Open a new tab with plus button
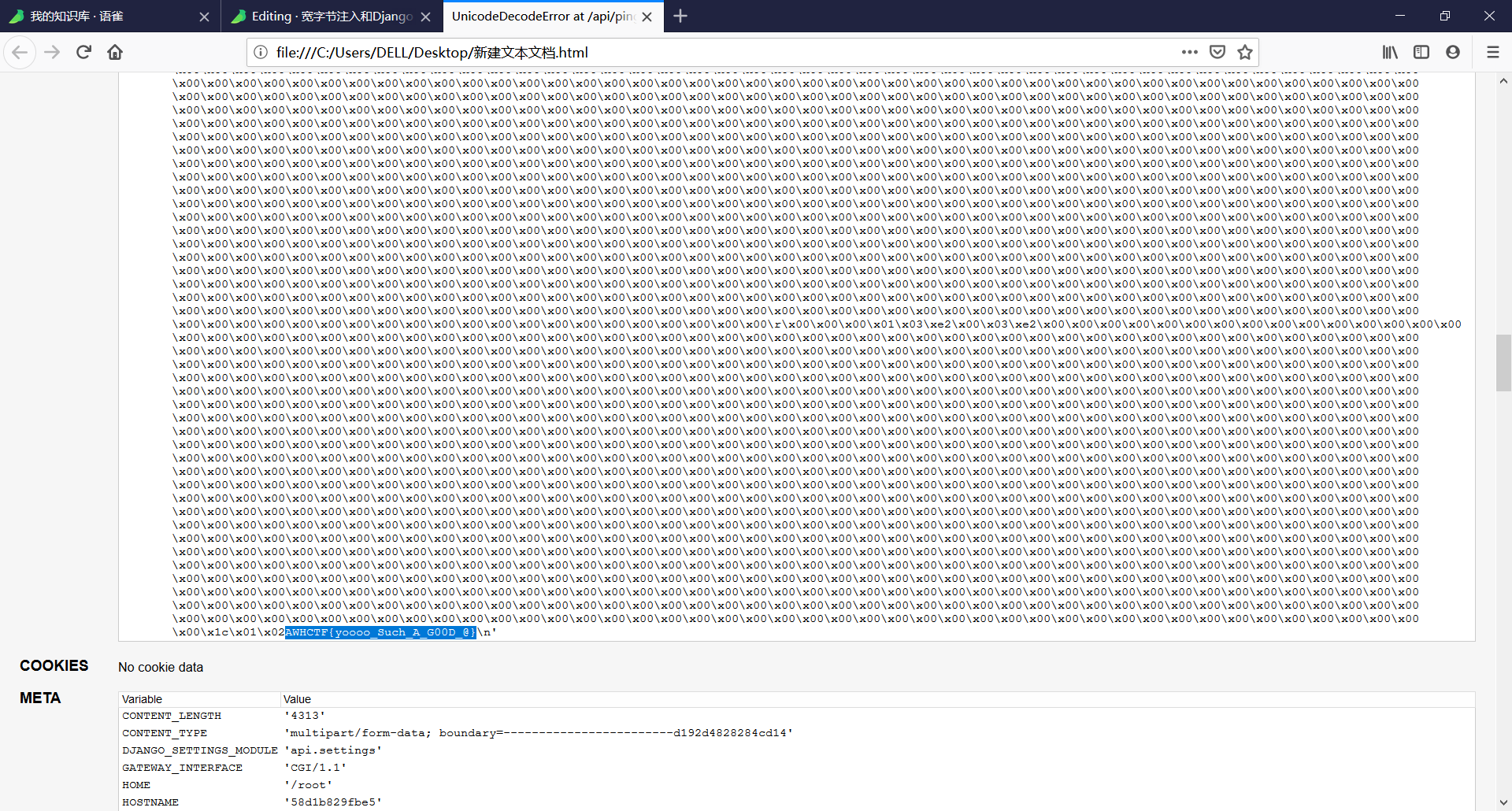Image resolution: width=1512 pixels, height=811 pixels. pos(680,16)
